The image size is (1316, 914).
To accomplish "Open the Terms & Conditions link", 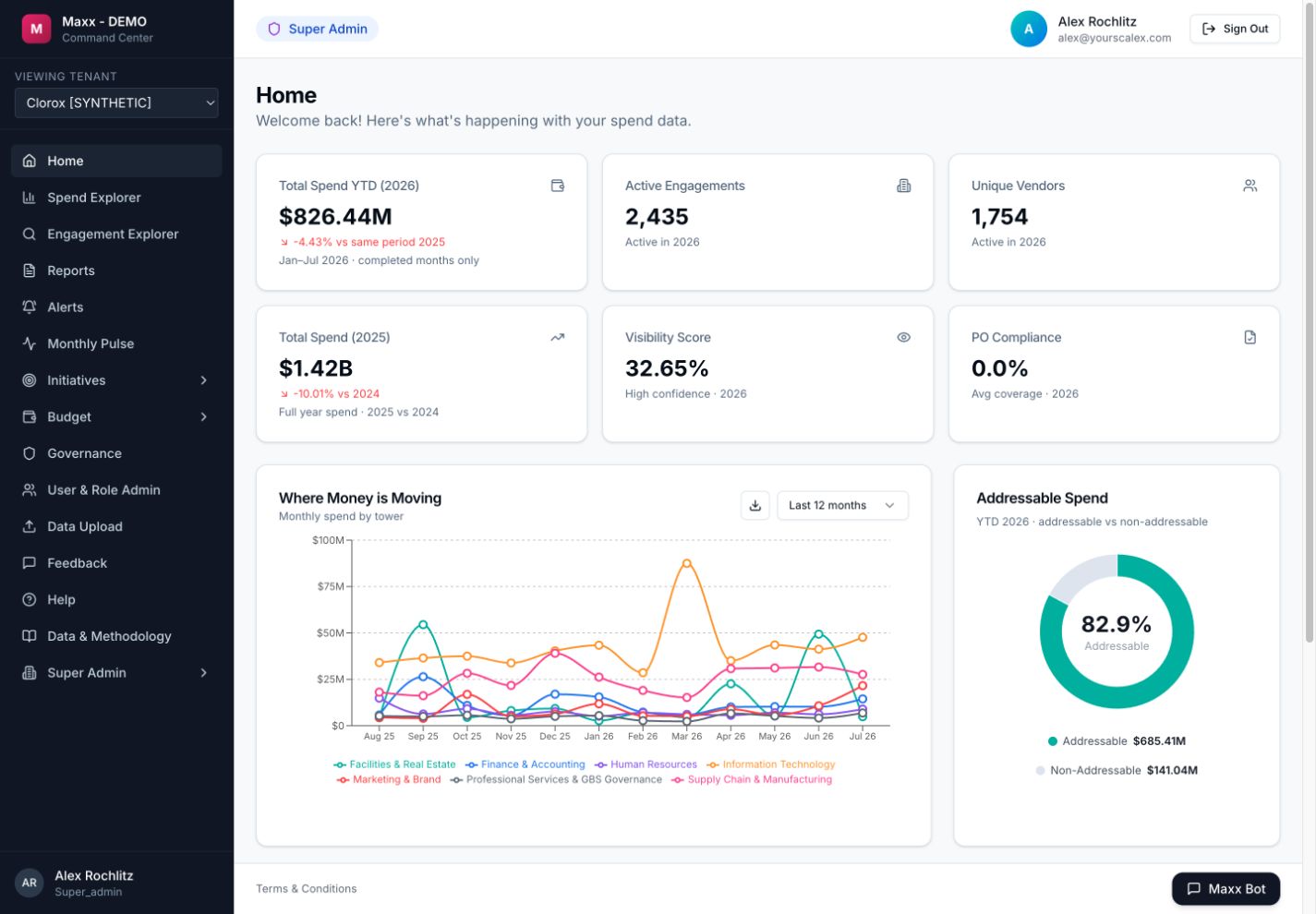I will click(x=307, y=888).
